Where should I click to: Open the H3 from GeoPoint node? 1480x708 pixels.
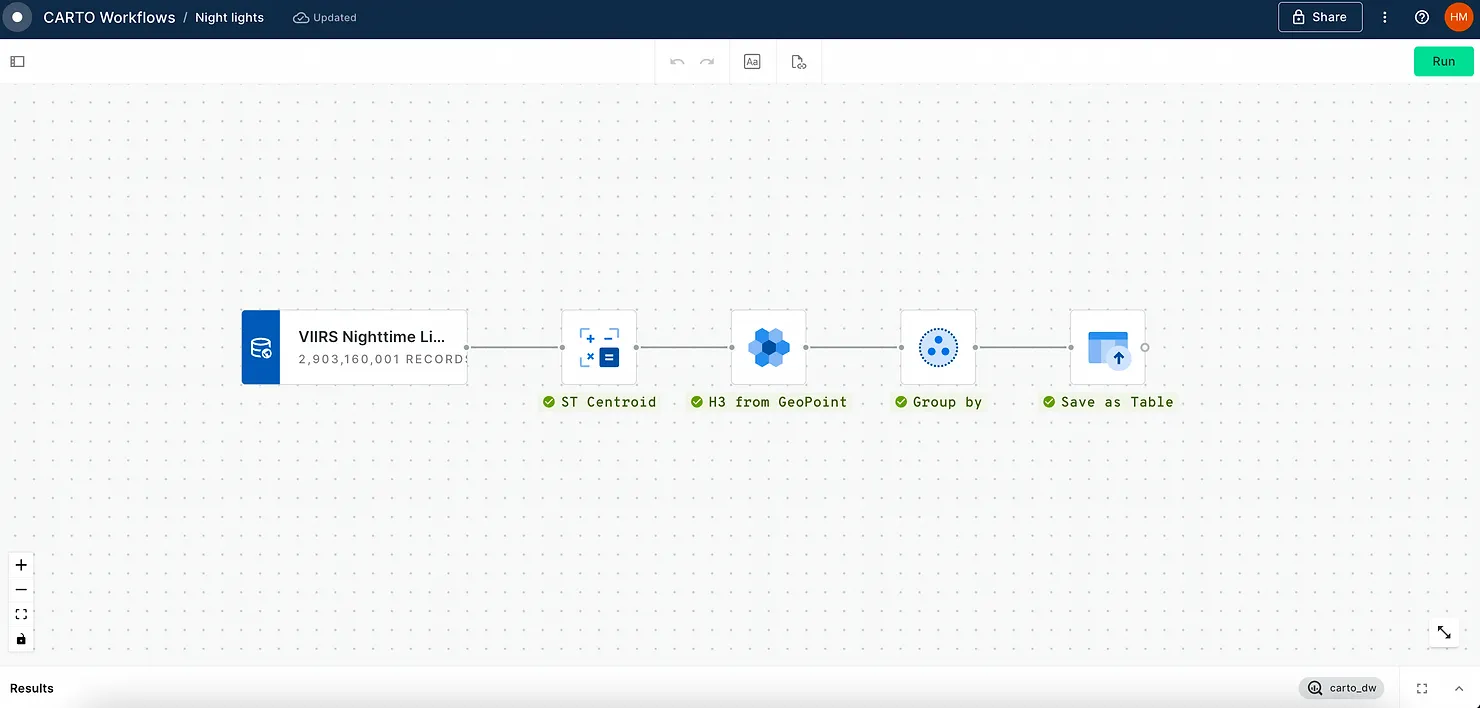coord(768,347)
